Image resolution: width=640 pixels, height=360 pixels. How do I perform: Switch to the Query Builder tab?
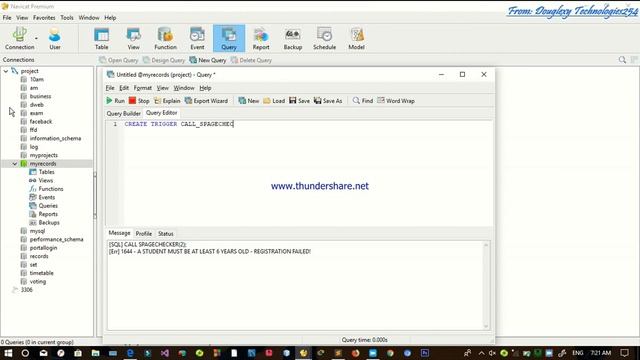point(124,113)
